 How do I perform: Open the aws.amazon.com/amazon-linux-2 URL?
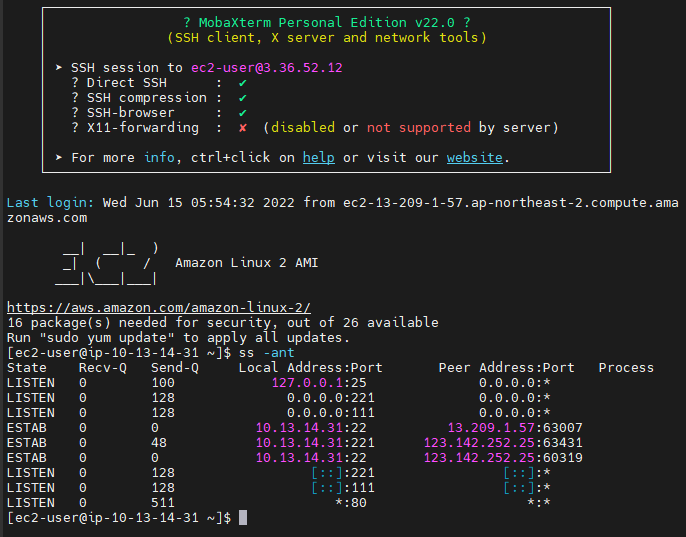point(159,308)
